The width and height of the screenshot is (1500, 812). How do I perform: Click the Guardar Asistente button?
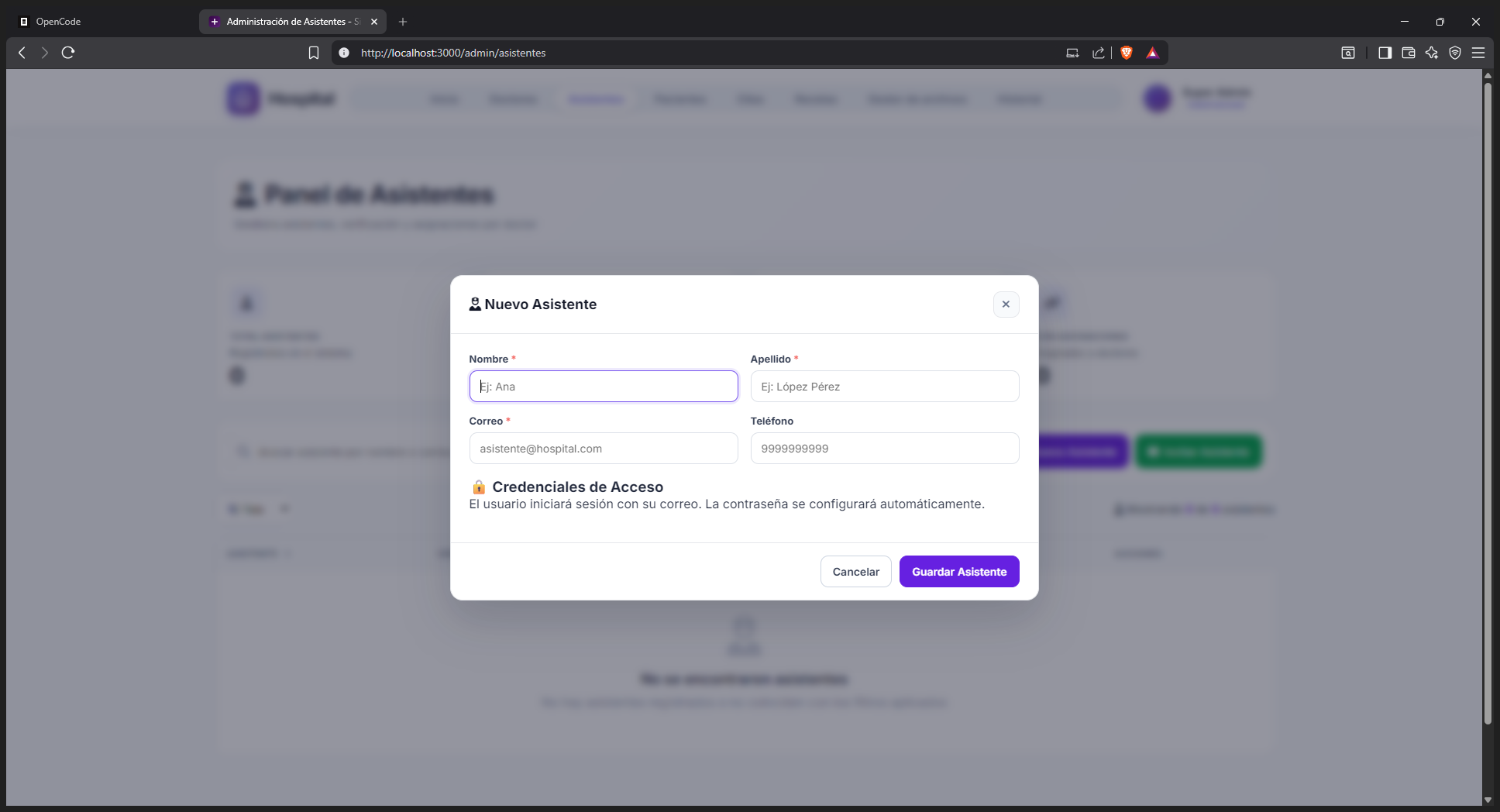[959, 572]
